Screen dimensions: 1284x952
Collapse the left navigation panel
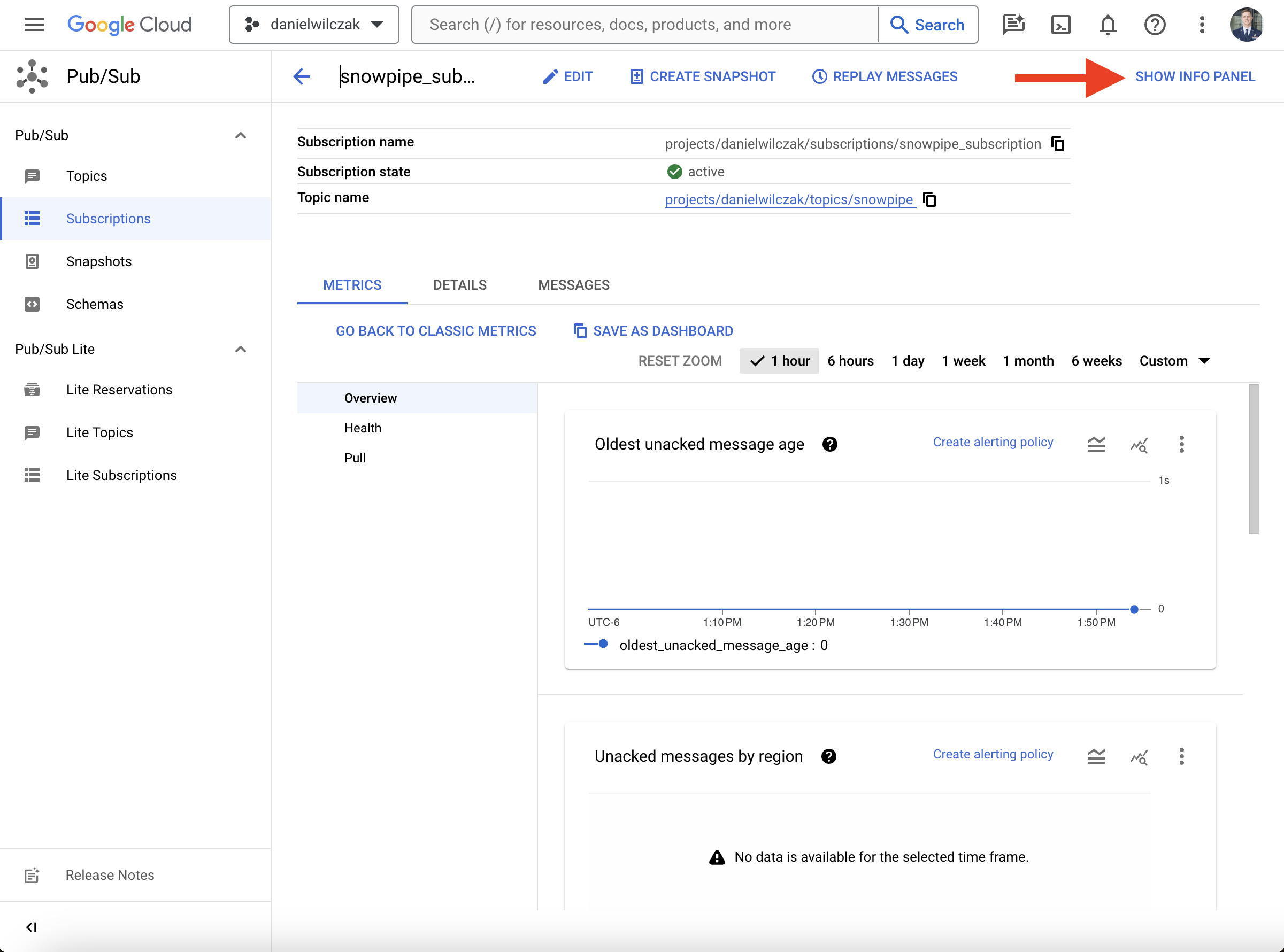click(32, 927)
